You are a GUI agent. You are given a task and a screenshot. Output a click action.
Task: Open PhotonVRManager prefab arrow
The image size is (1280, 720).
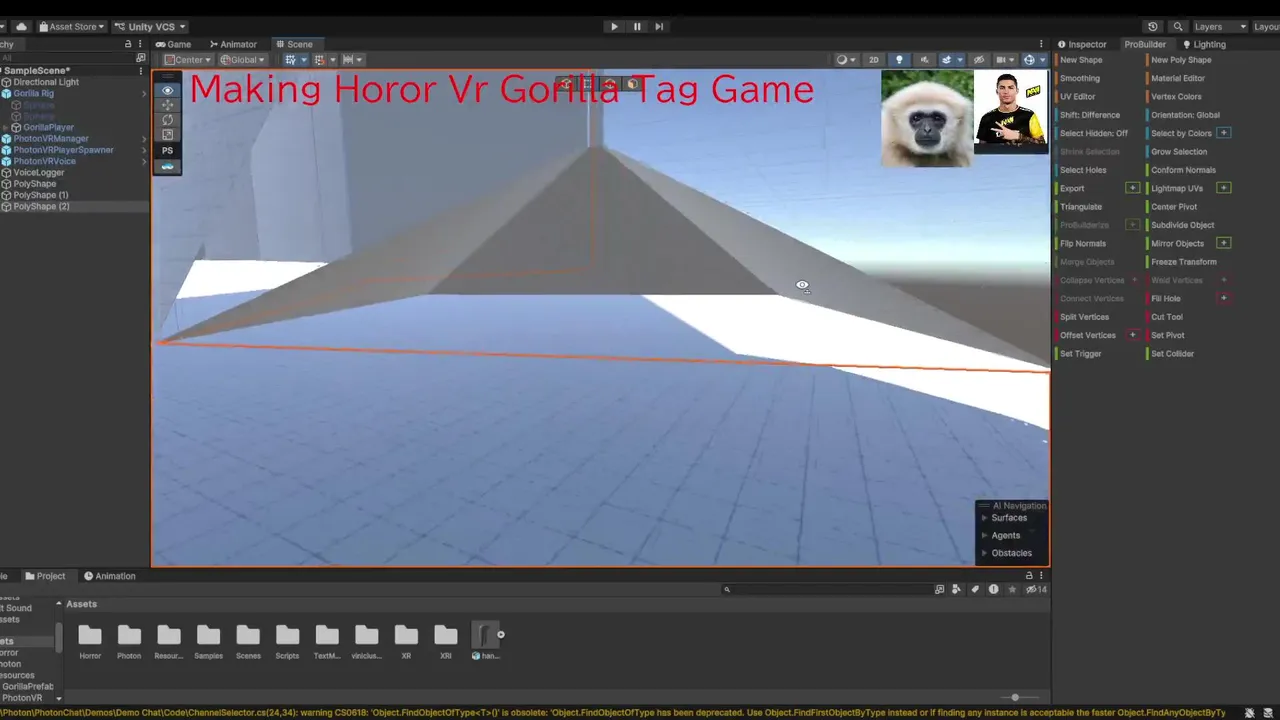144,139
